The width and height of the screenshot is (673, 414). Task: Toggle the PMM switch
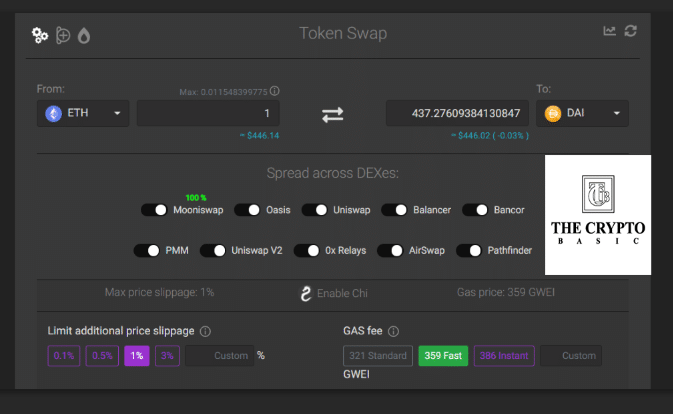146,251
